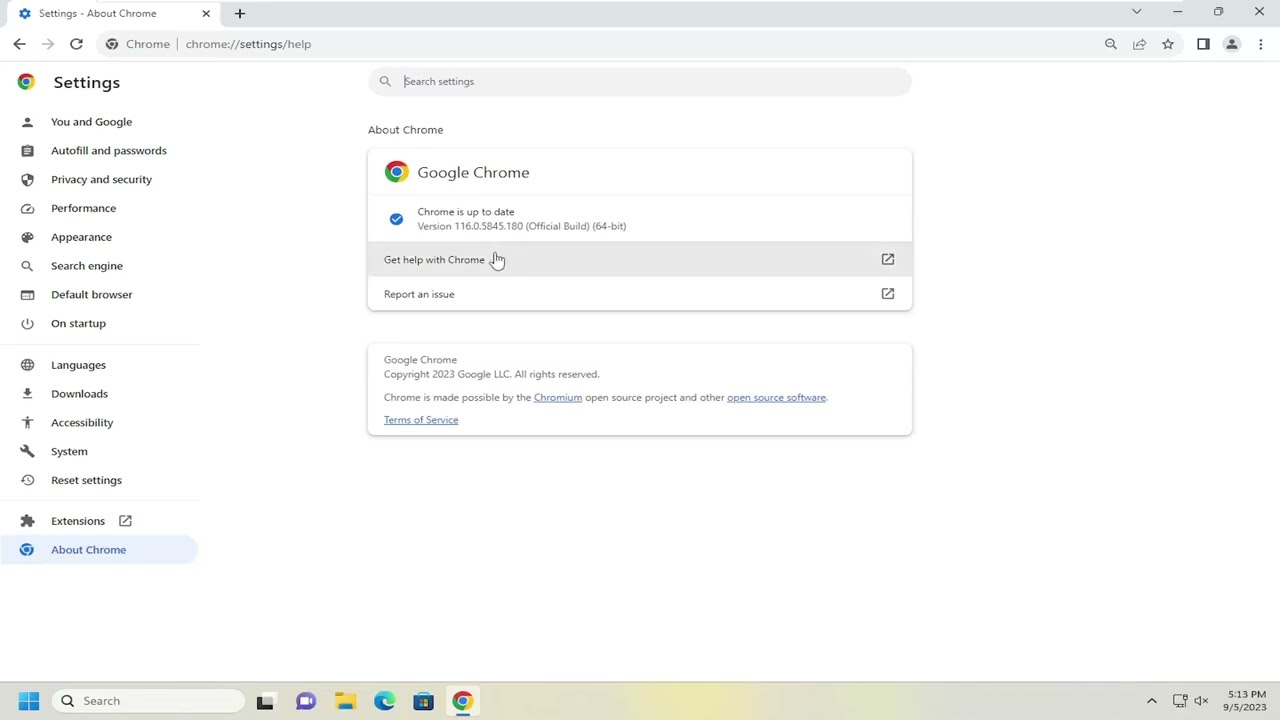This screenshot has height=720, width=1280.
Task: Show hidden system tray icons
Action: coord(1151,701)
